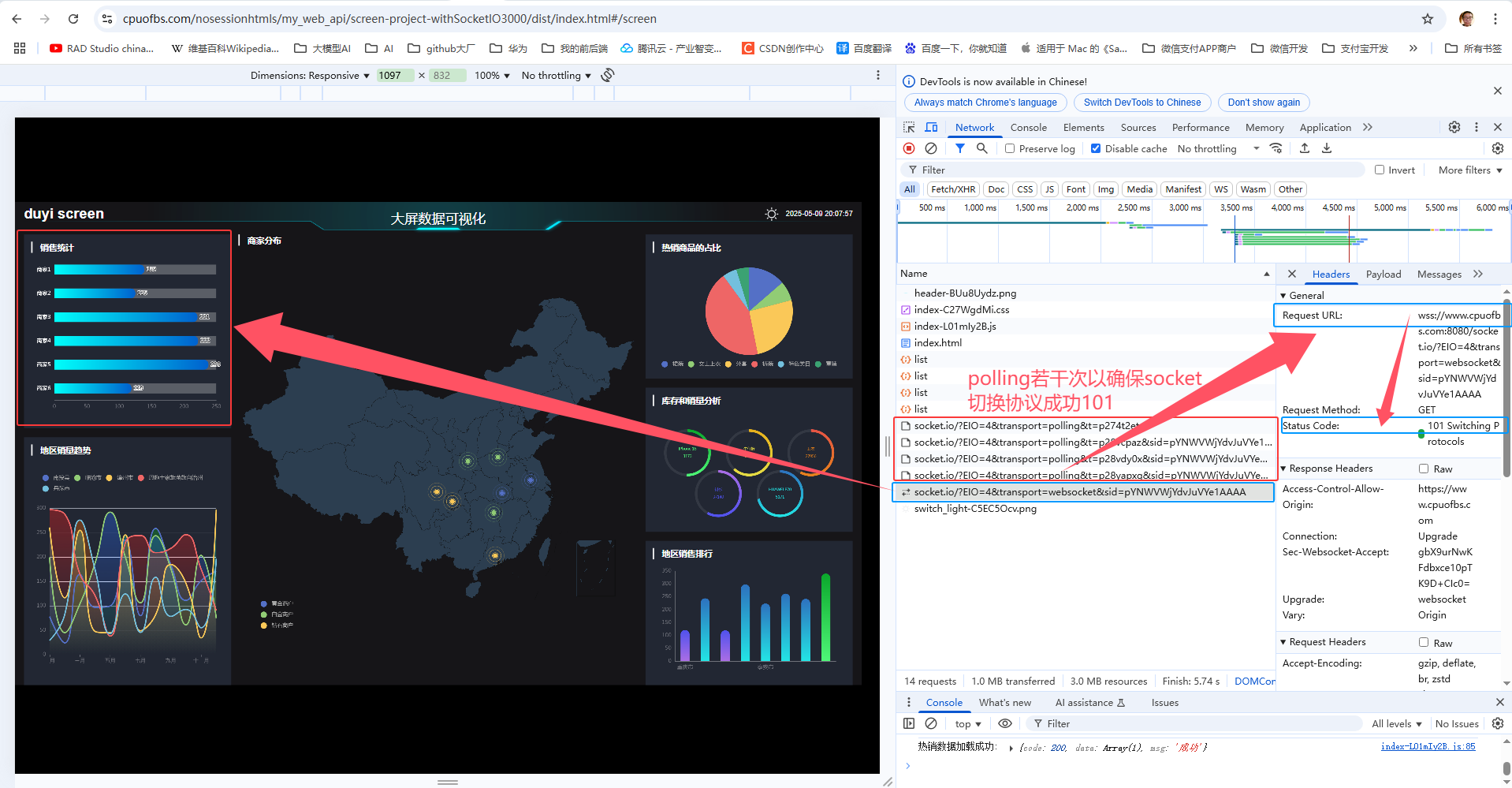
Task: Open Network panel settings gear
Action: 1498,148
